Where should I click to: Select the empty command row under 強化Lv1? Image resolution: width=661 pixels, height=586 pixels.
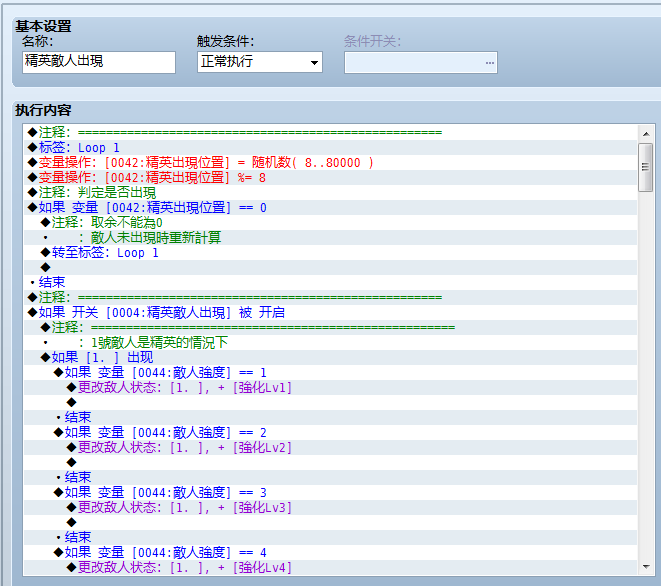330,402
